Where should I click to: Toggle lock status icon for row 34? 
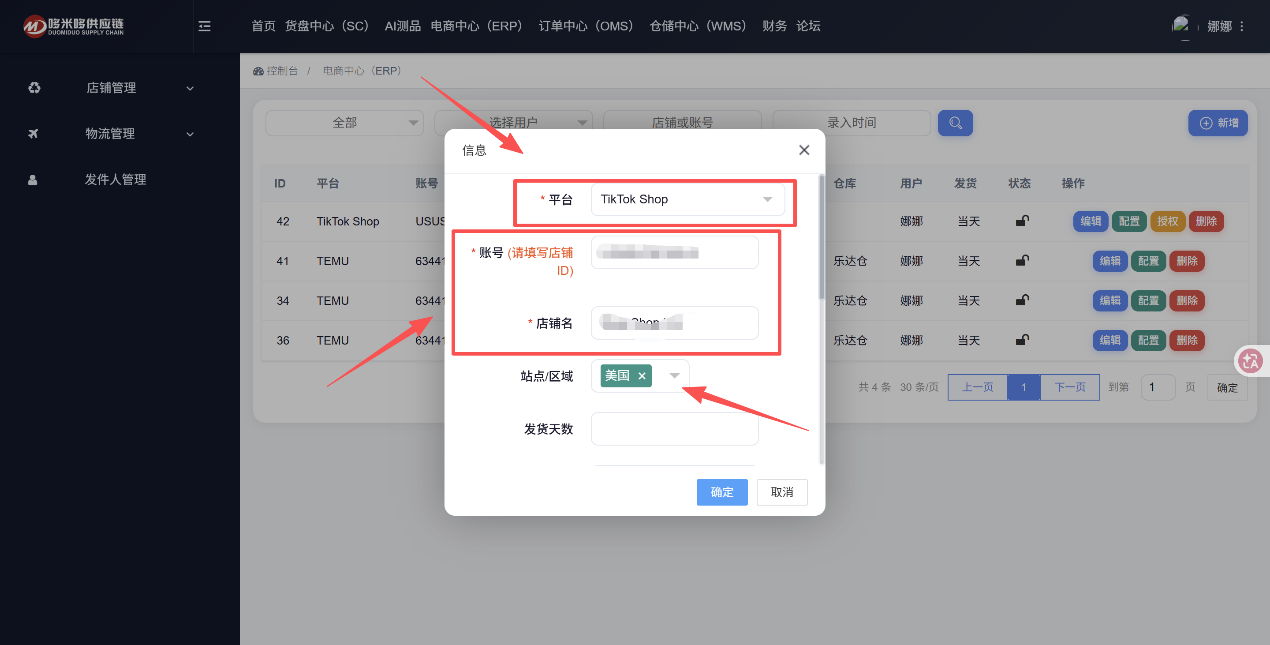(1021, 300)
